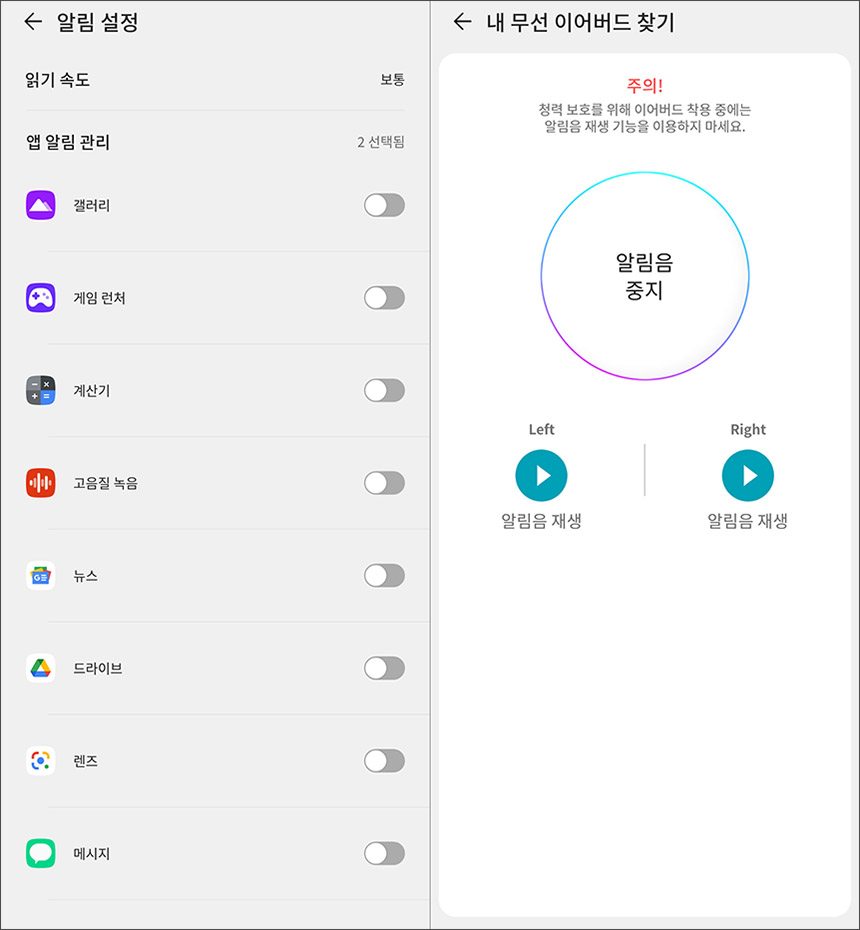Tap the 뉴스 app icon
This screenshot has height=930, width=860.
point(40,575)
